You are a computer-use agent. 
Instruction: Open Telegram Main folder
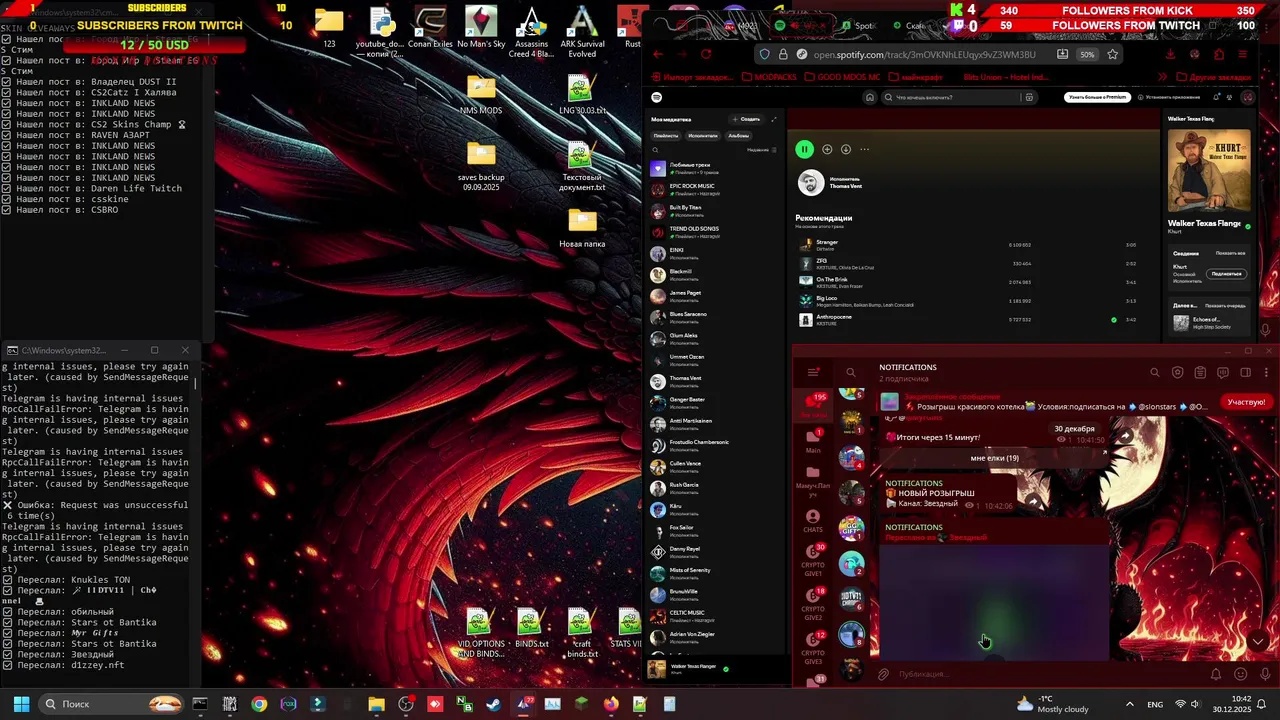click(813, 441)
